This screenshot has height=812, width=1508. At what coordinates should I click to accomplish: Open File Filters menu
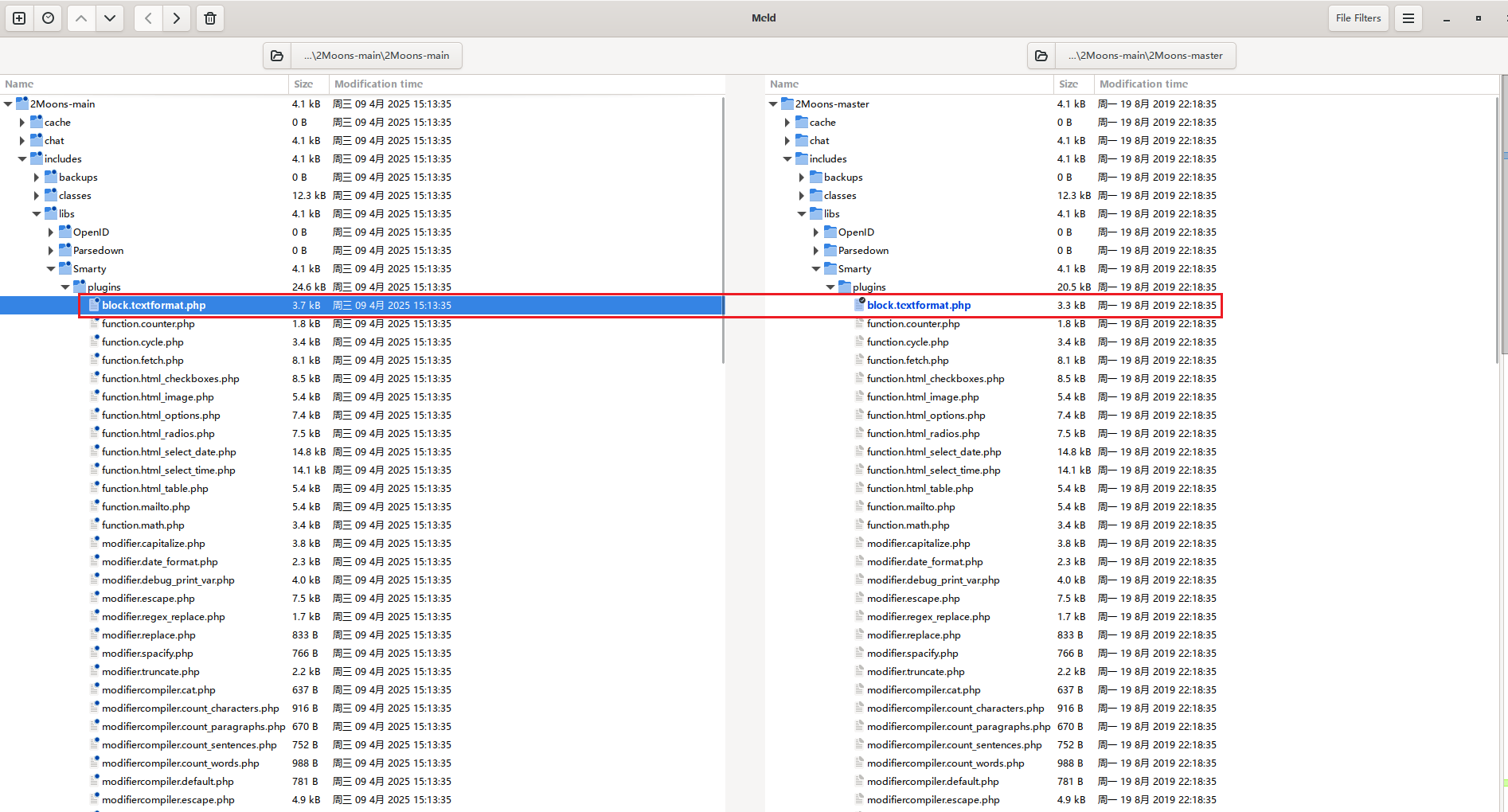(1358, 18)
